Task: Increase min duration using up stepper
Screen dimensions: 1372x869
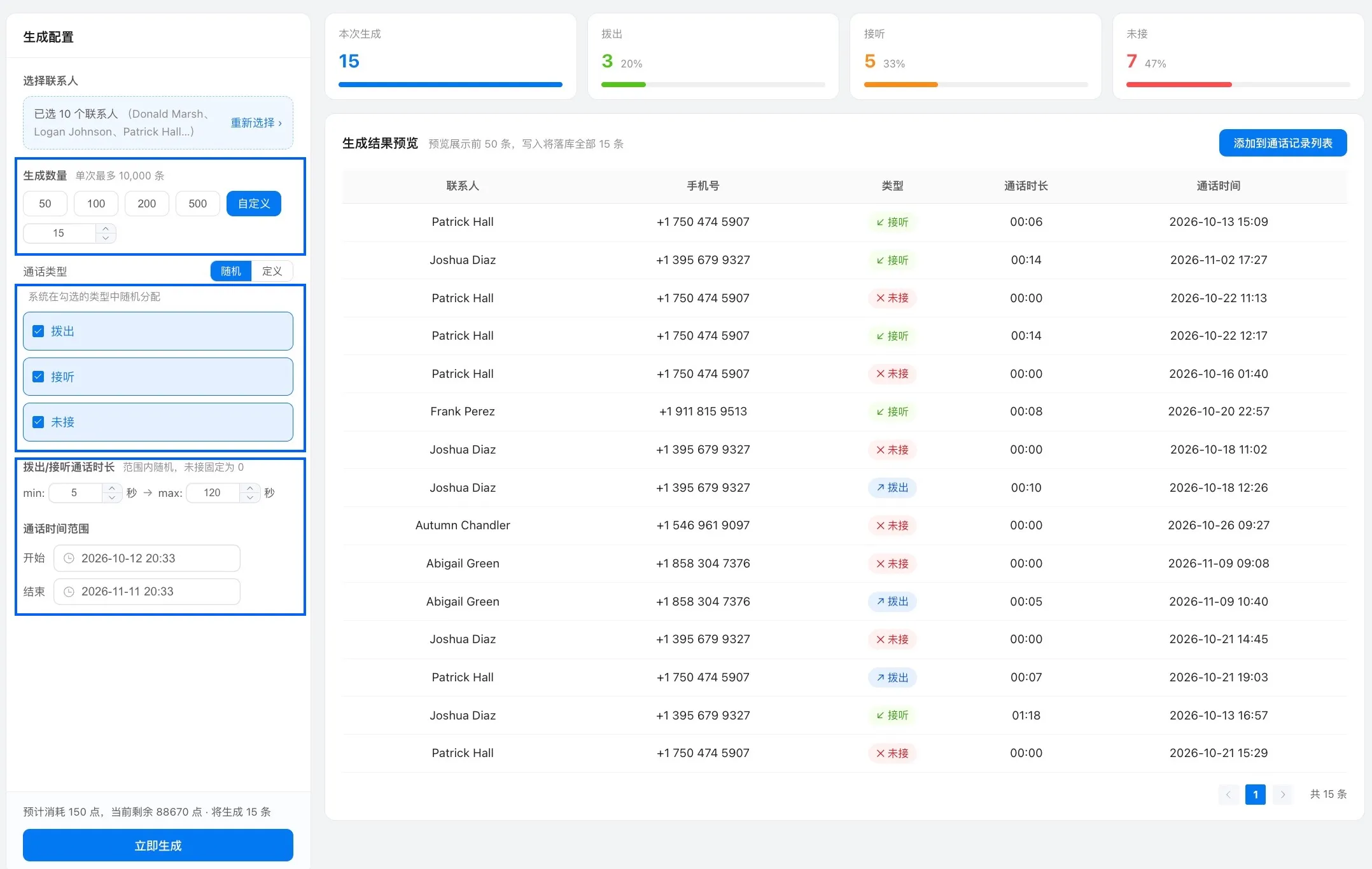Action: pos(112,488)
